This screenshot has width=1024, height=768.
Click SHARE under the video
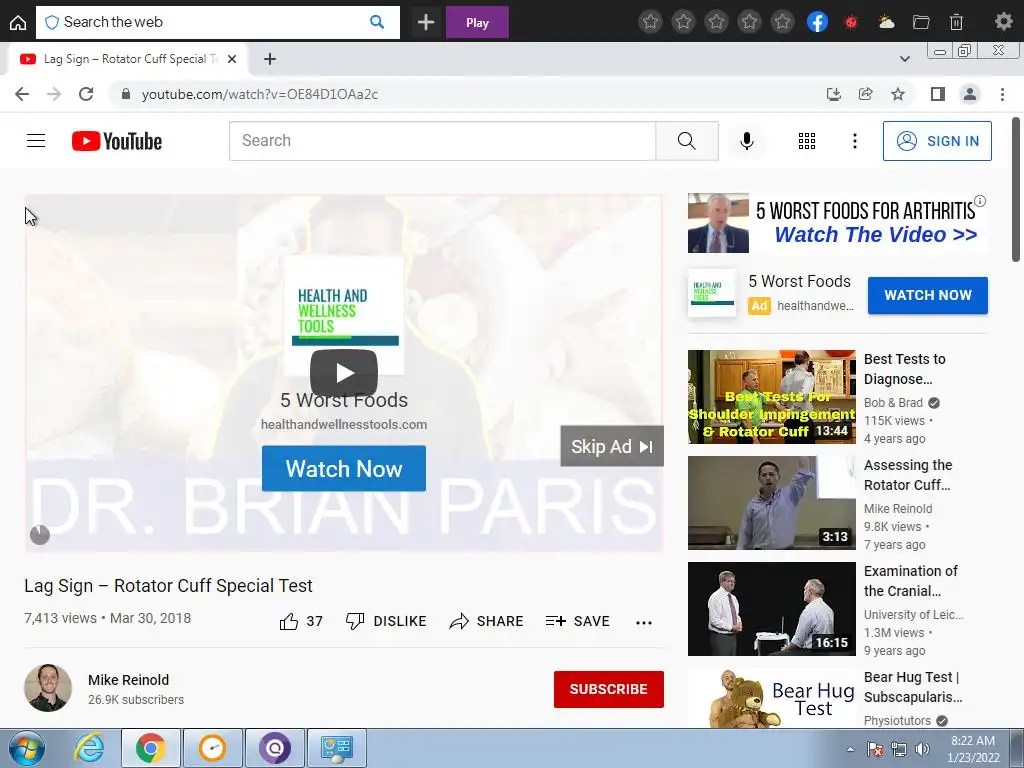[487, 621]
